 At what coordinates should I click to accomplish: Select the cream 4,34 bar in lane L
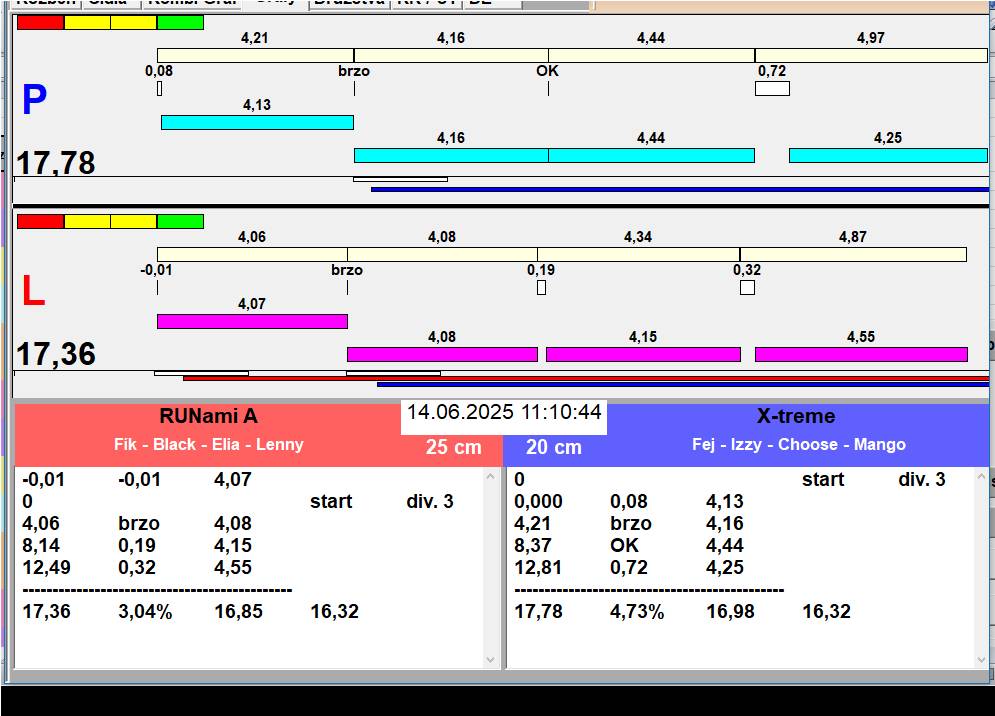(x=638, y=255)
